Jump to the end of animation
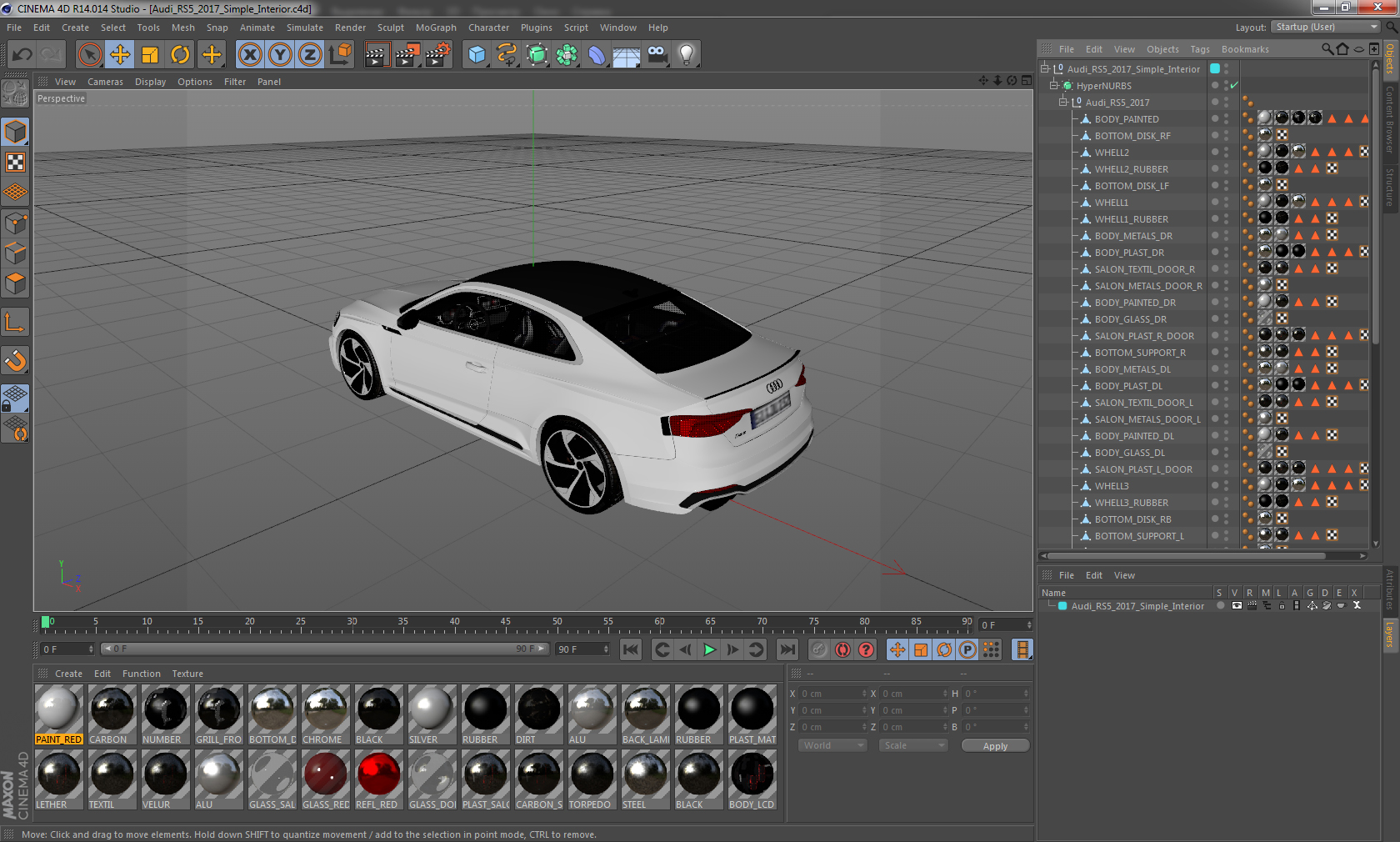The width and height of the screenshot is (1400, 842). 787,649
